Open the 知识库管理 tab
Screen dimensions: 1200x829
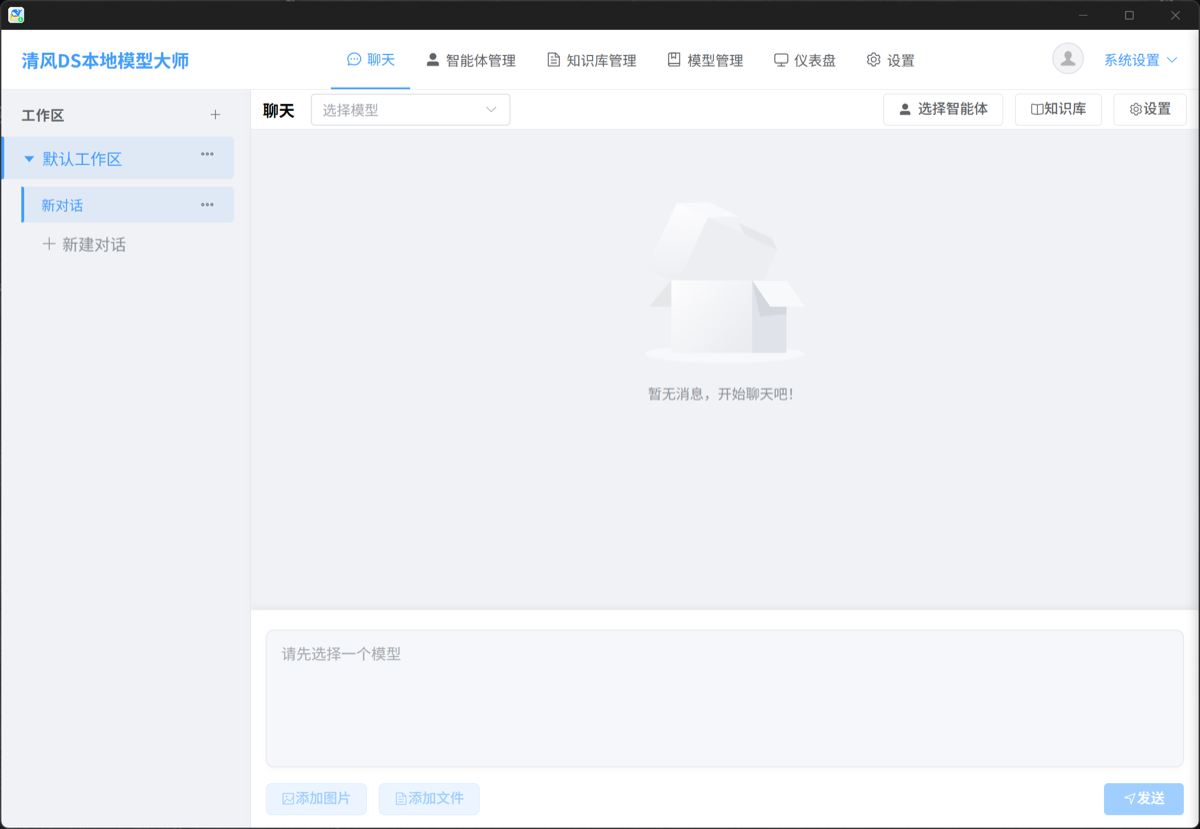click(x=591, y=60)
